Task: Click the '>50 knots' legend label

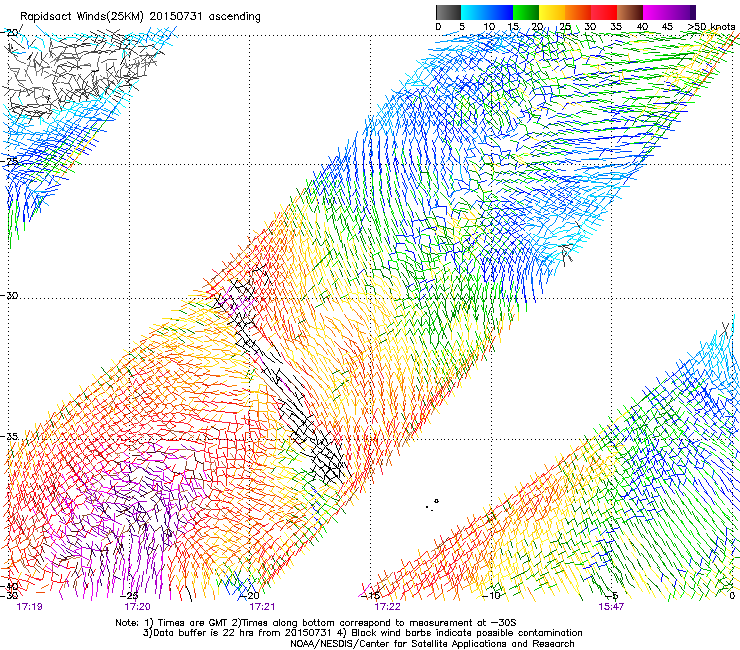Action: tap(711, 26)
